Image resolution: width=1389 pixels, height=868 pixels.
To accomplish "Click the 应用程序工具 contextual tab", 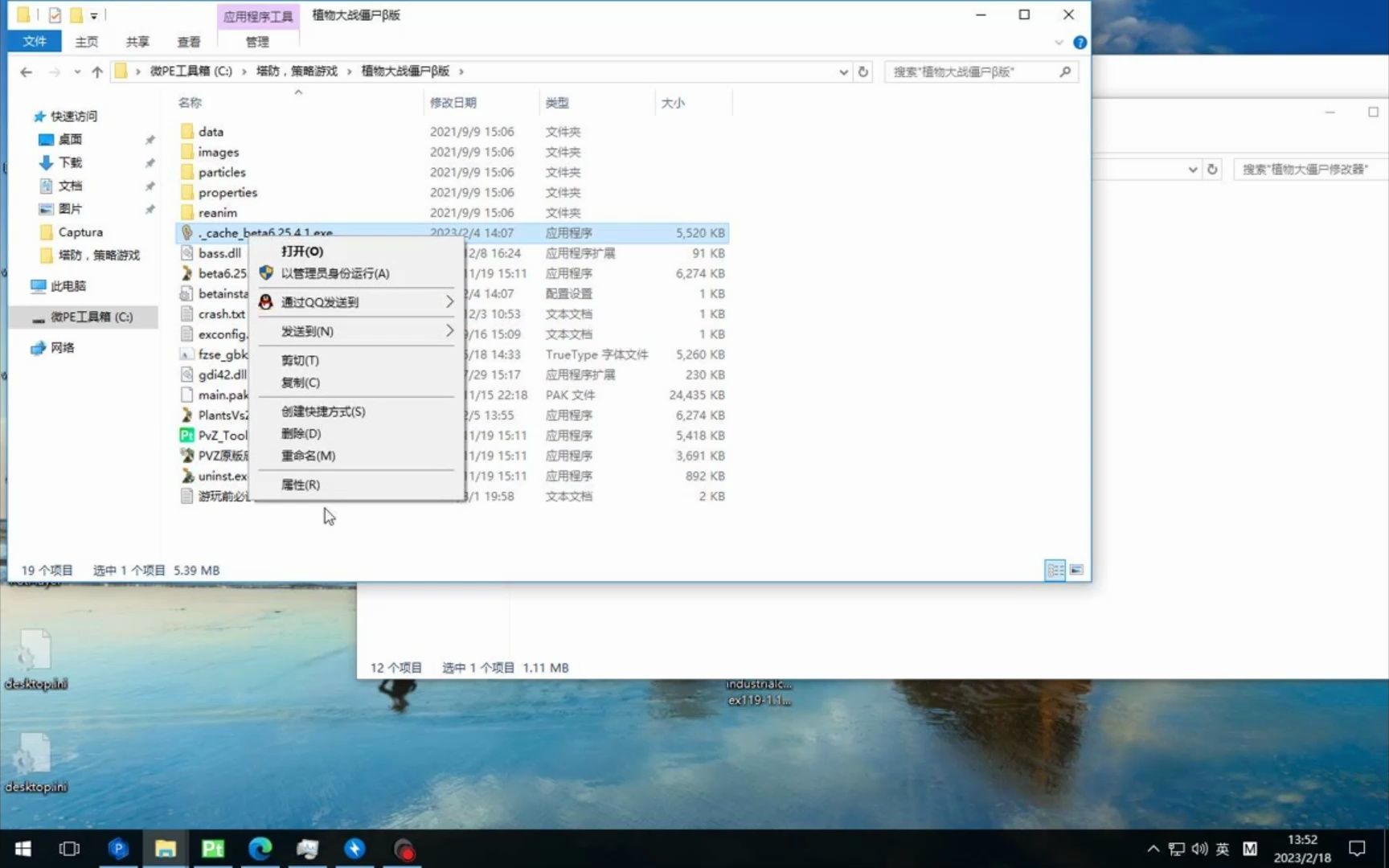I will (257, 16).
